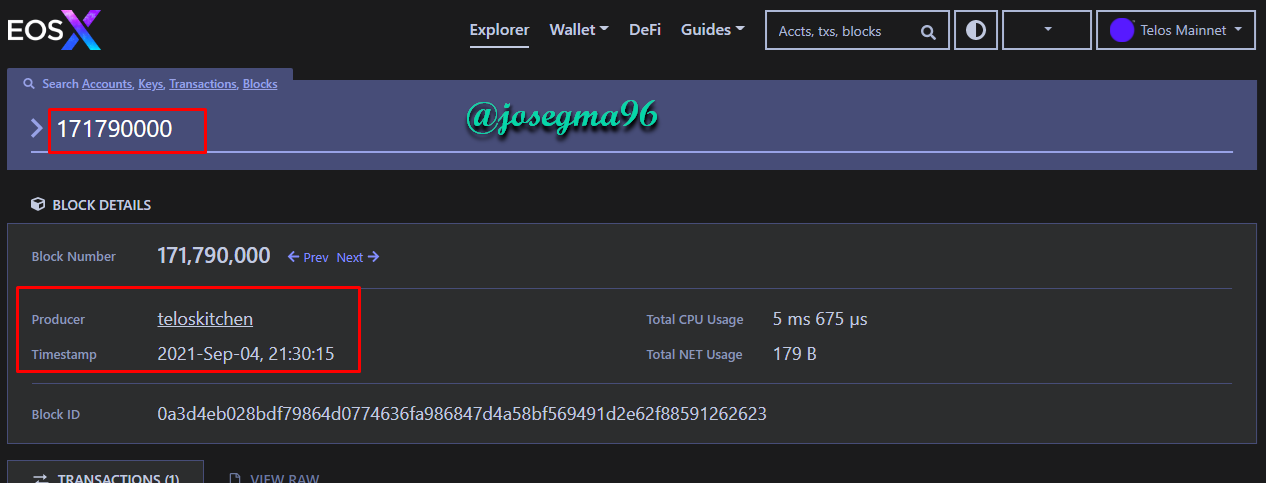
Task: Click the arrows icon on Transactions tab
Action: [41, 478]
